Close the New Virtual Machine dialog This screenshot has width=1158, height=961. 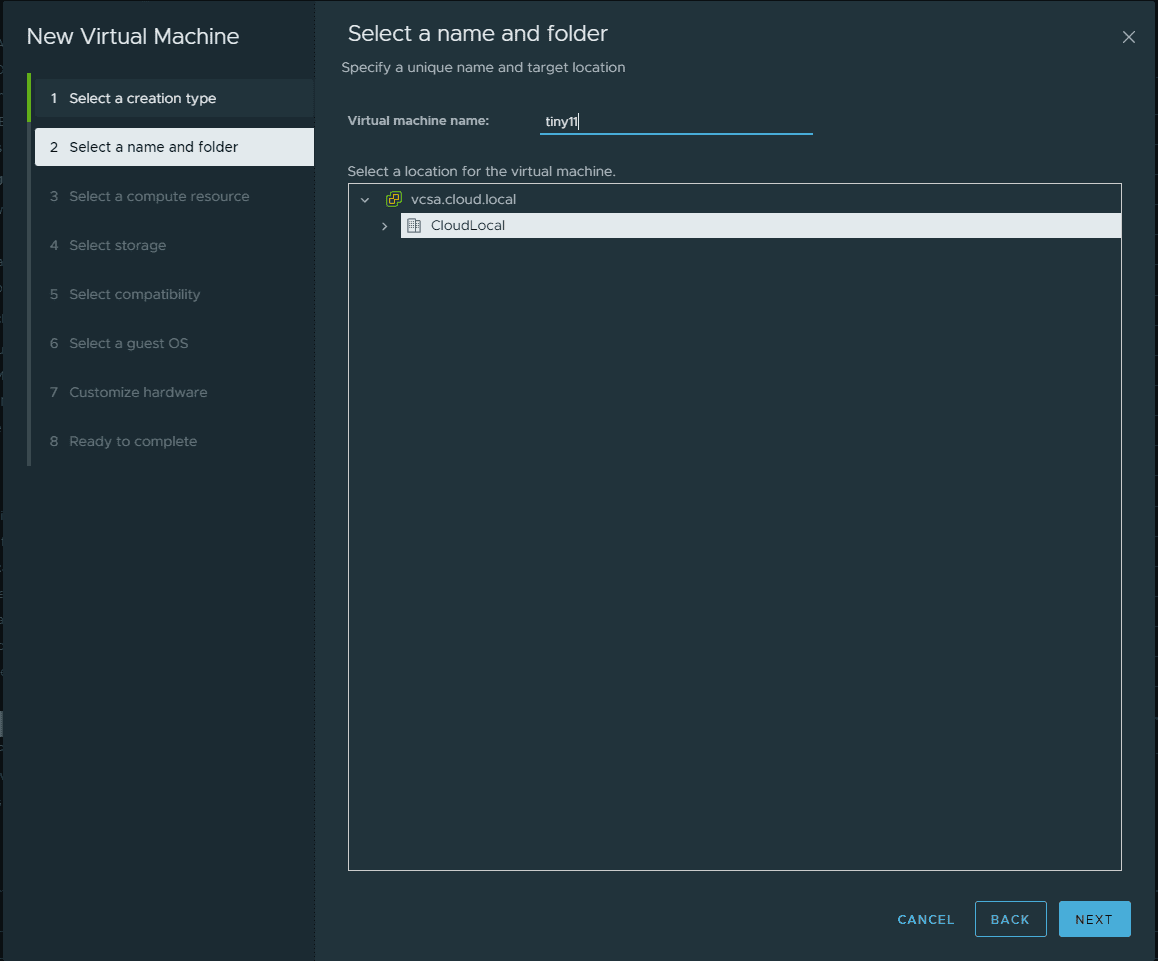[x=1128, y=37]
